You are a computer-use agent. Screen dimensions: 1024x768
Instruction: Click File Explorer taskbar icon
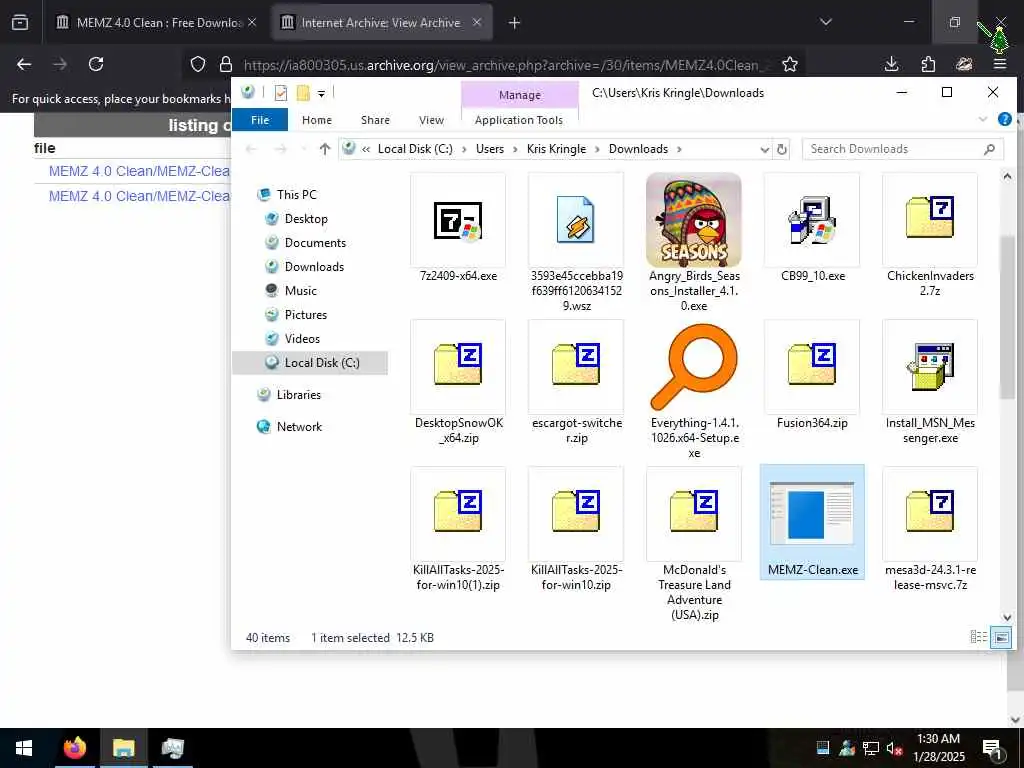[123, 748]
